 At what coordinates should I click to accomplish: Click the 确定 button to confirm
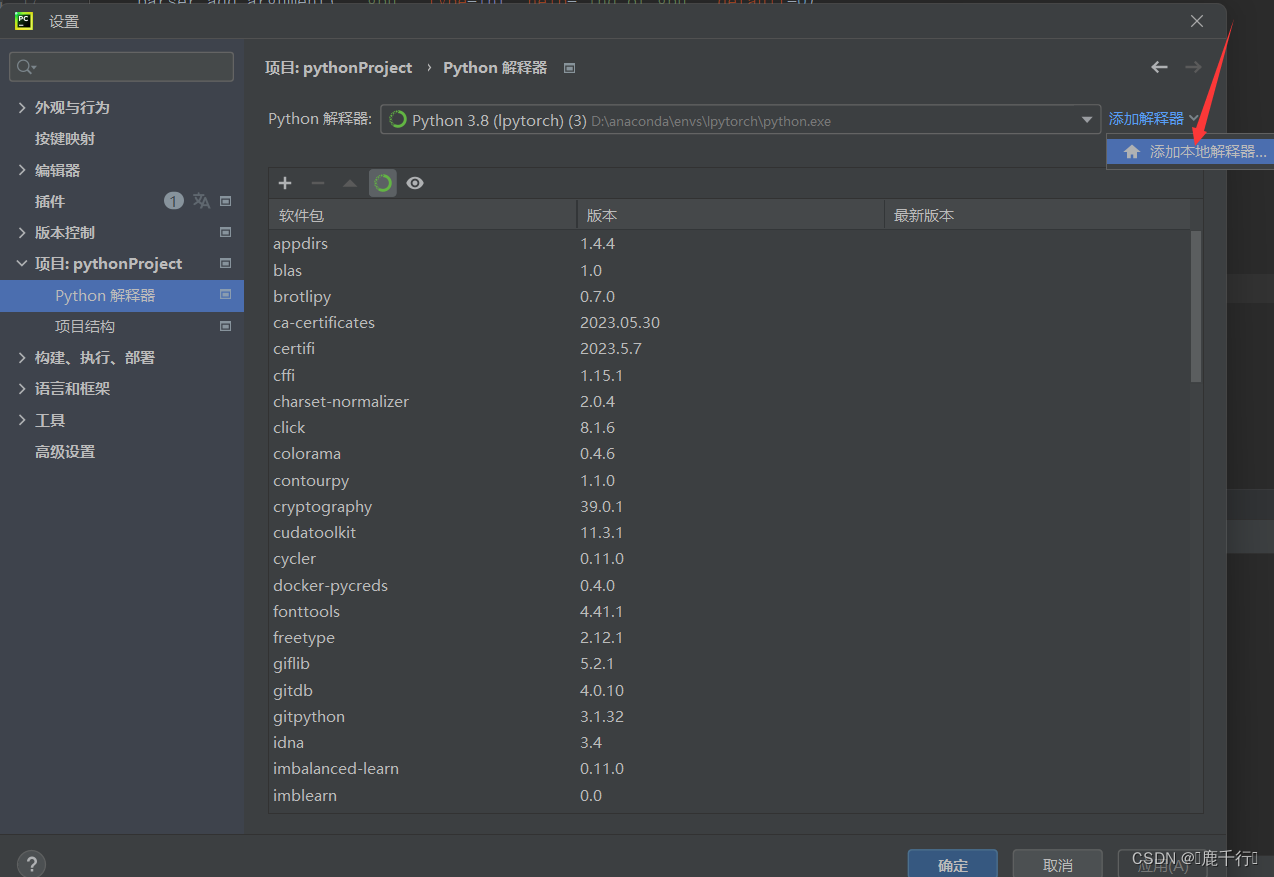point(951,862)
